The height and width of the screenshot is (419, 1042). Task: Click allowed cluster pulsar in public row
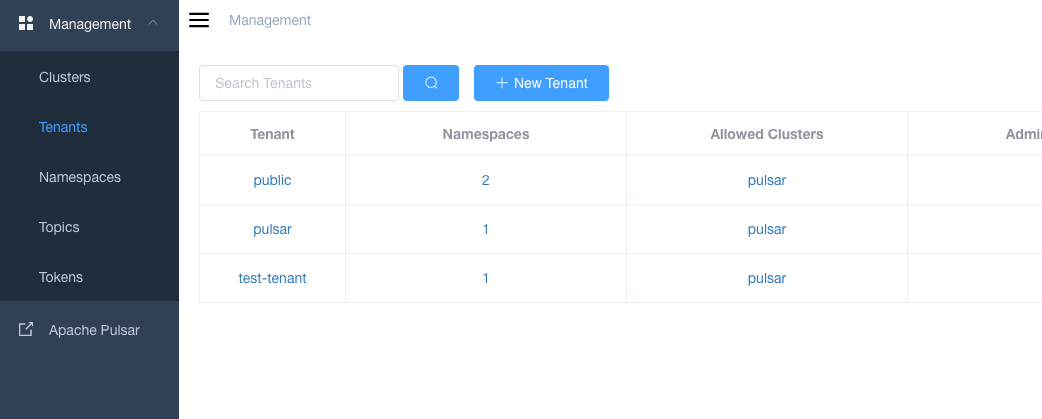(x=767, y=180)
